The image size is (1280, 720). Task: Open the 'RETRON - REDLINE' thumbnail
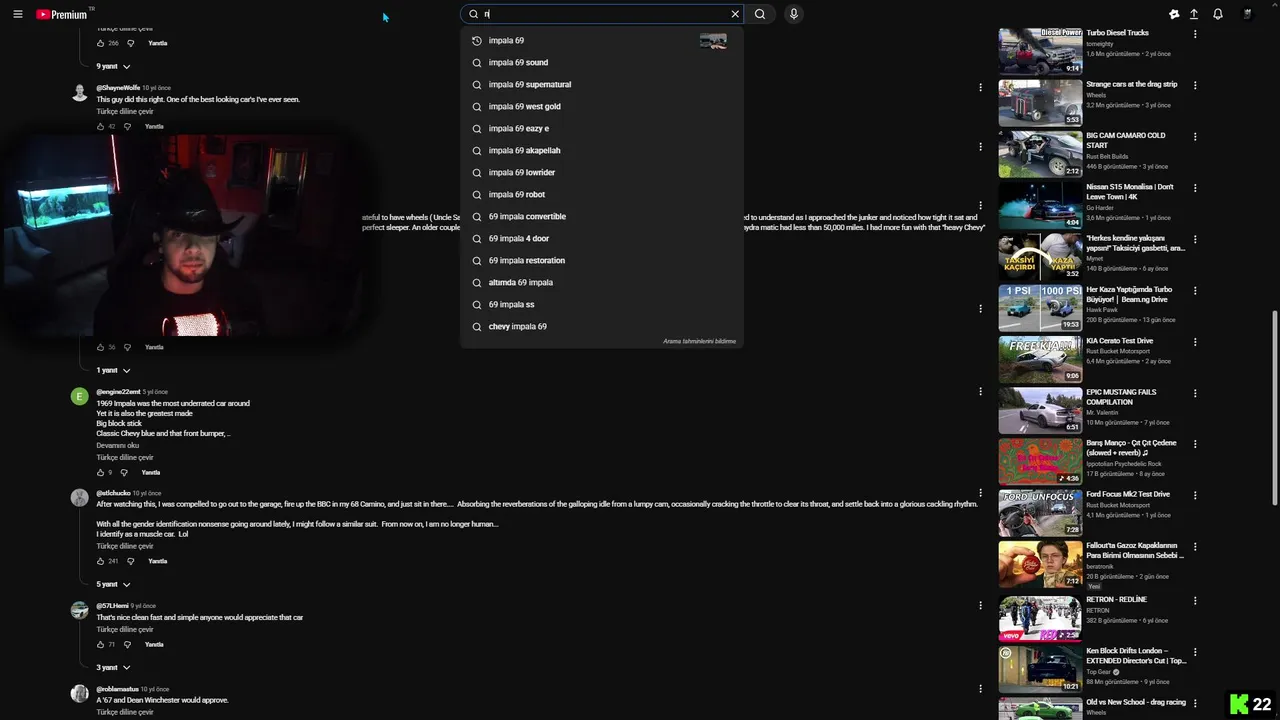(1040, 617)
